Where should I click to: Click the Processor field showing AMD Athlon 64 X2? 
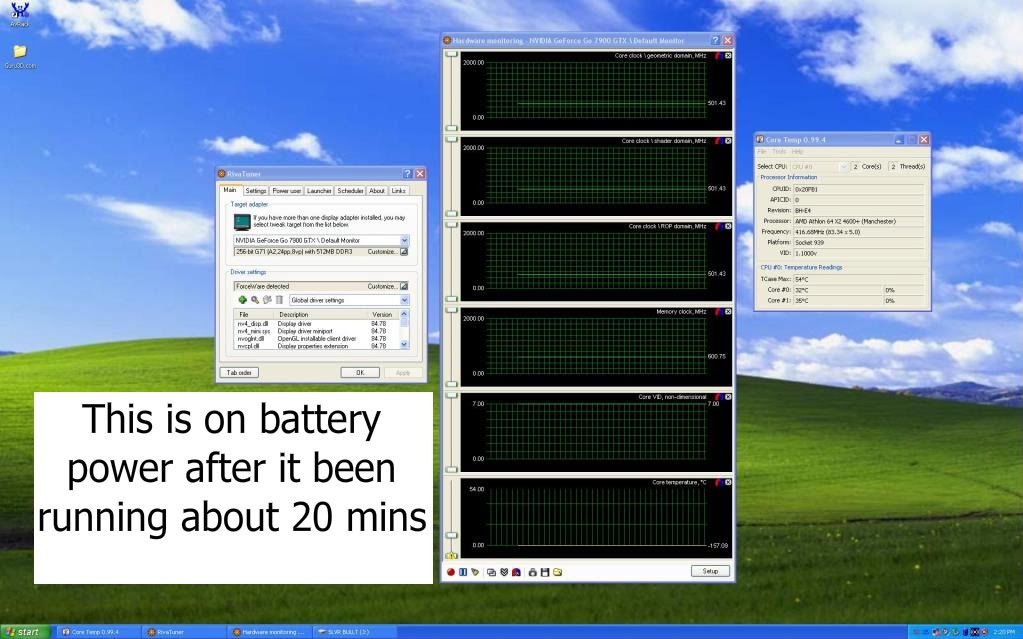858,221
